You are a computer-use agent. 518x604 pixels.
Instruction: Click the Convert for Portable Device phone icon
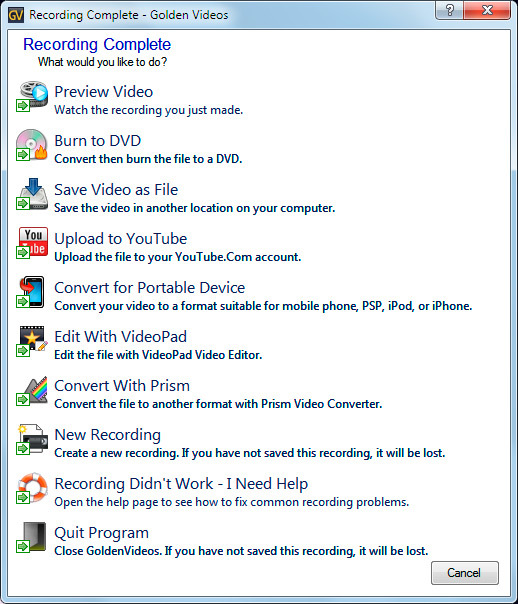[32, 292]
